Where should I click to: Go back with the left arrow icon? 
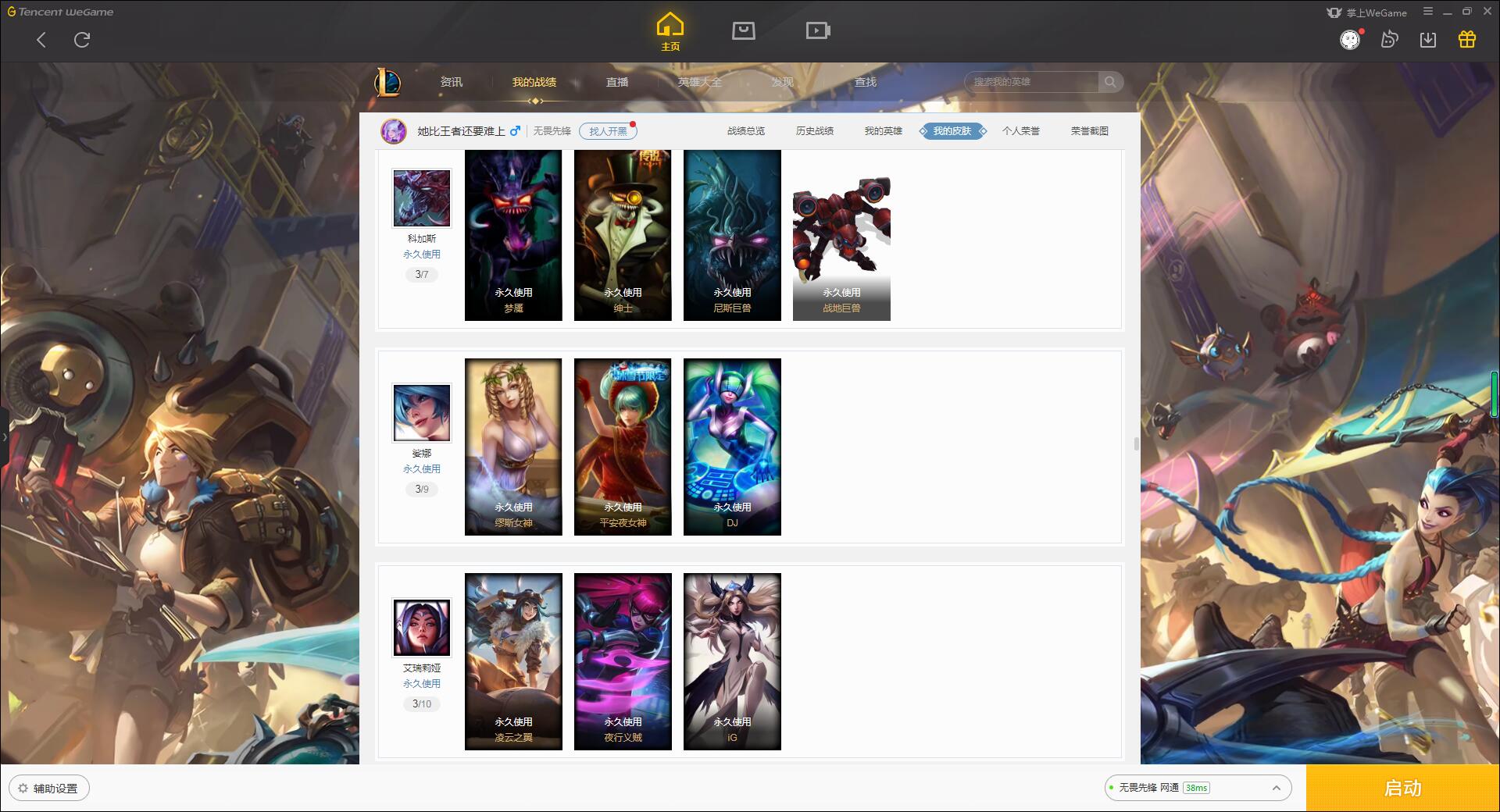tap(41, 40)
